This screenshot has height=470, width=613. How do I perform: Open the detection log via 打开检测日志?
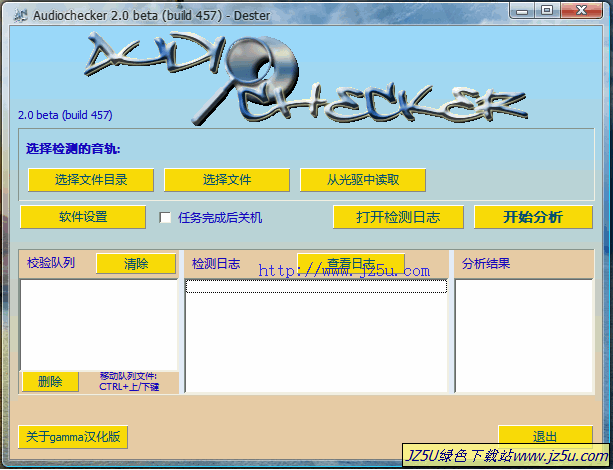pos(398,217)
